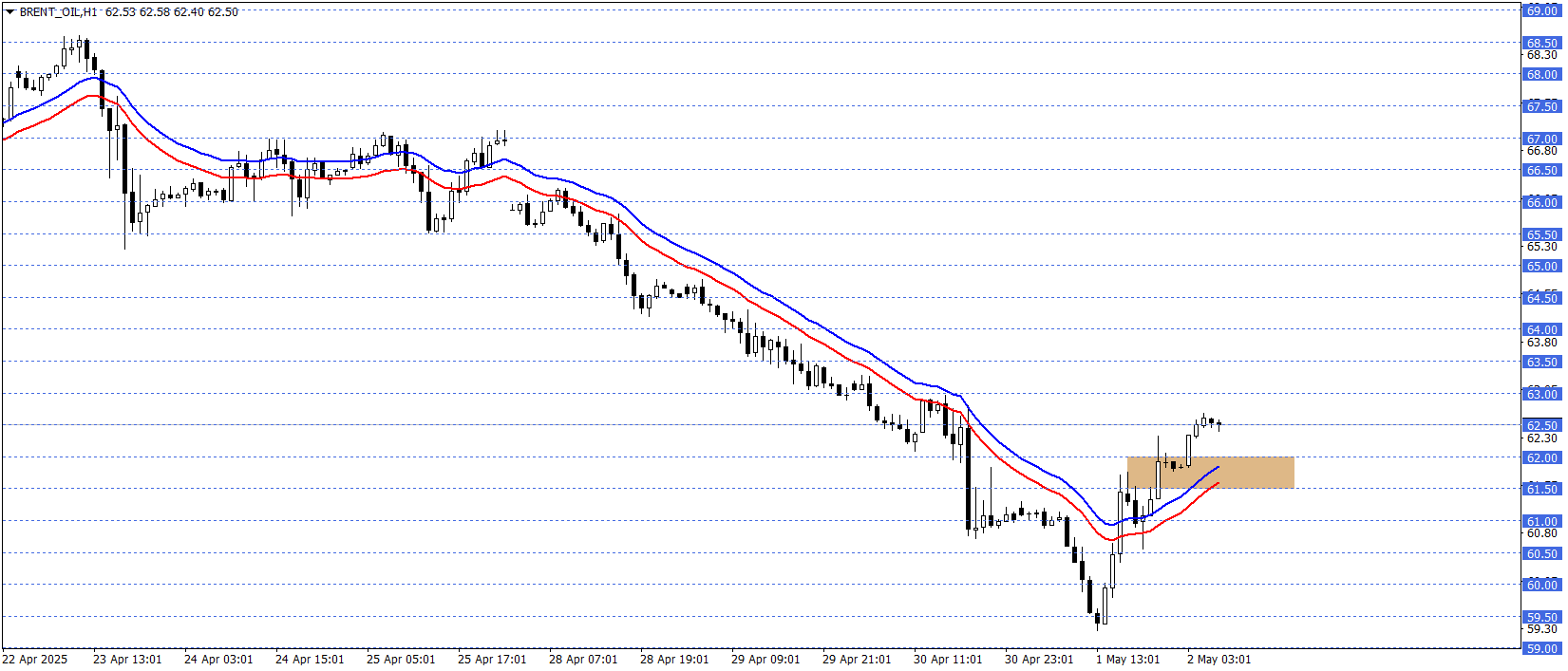Click the 68.00 price level label

[1541, 74]
